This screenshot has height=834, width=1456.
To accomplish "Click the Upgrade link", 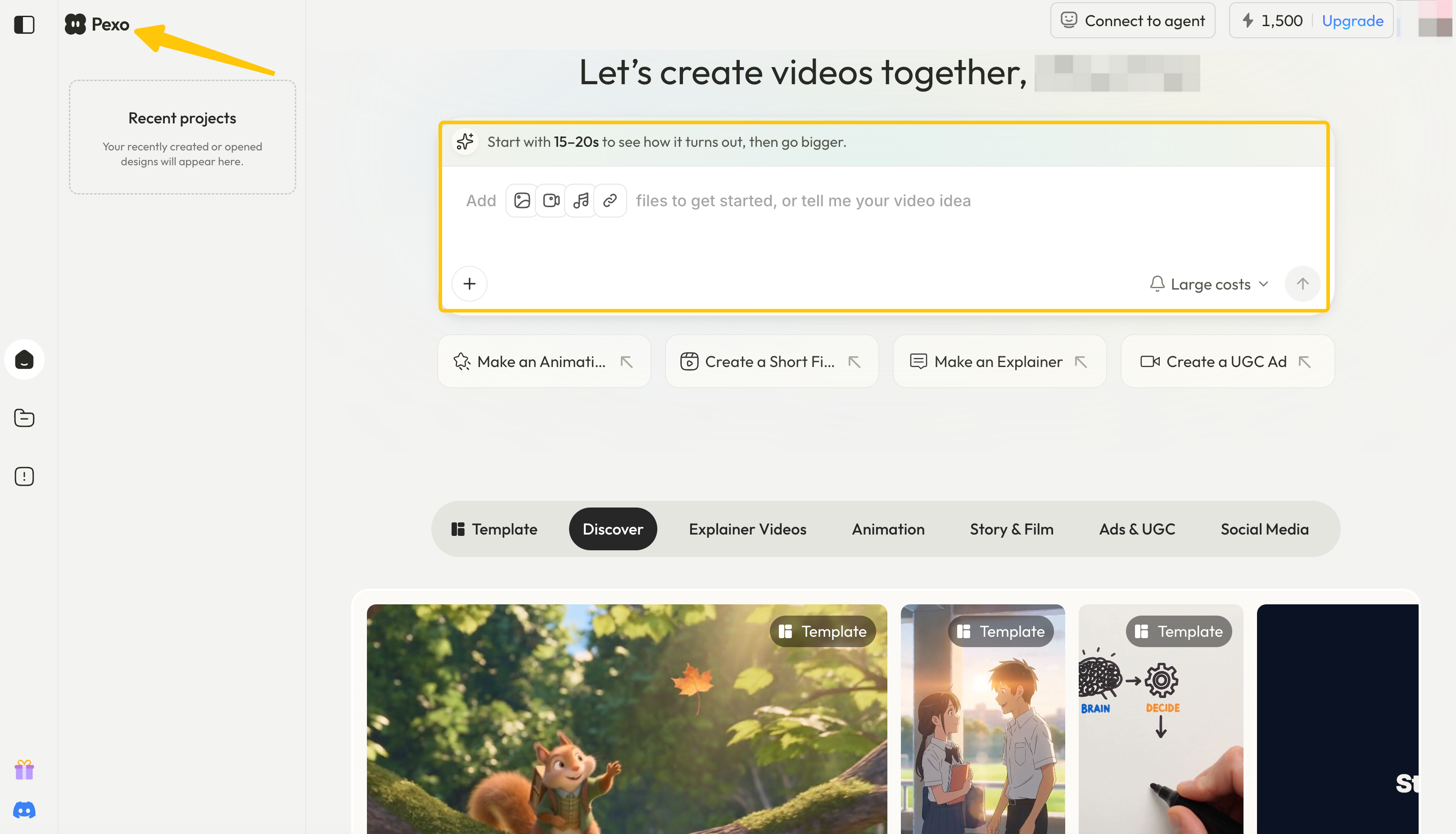I will click(x=1352, y=21).
